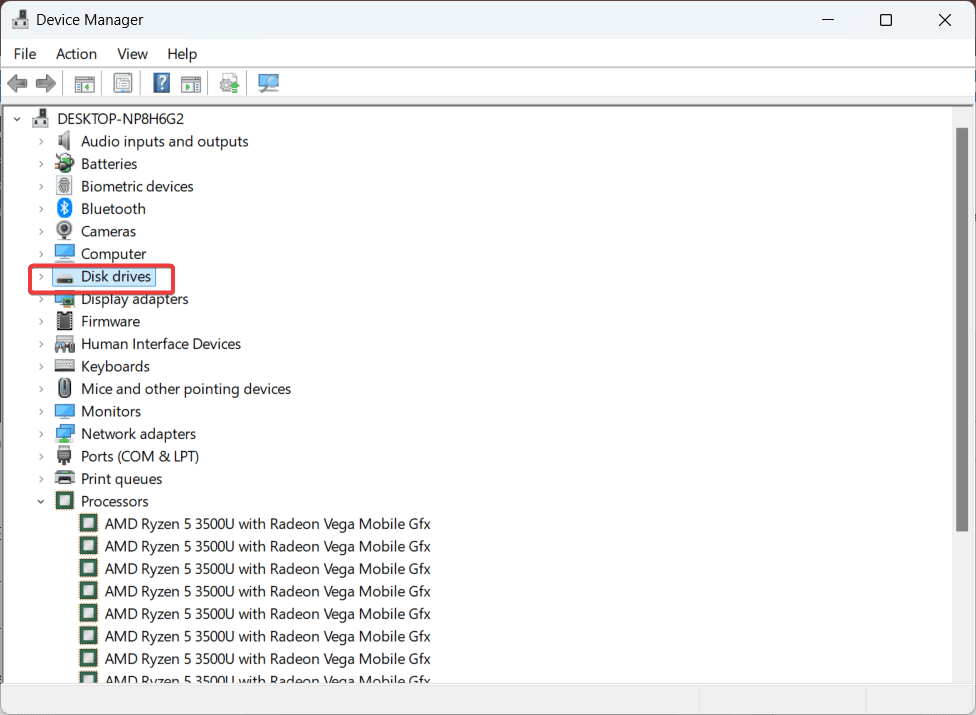Select the Biometric devices label
The image size is (976, 715).
pos(137,186)
